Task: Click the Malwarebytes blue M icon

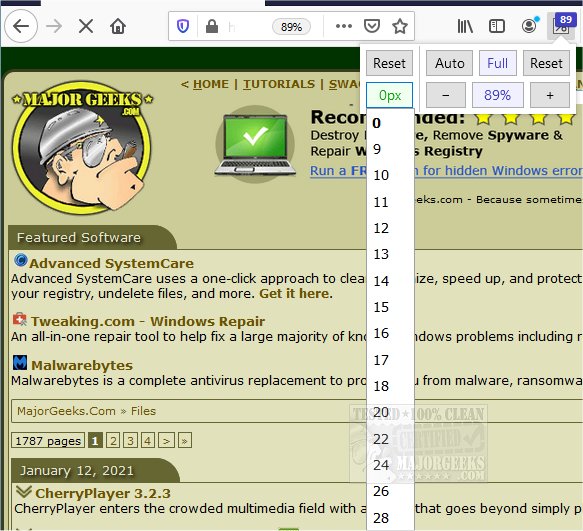Action: click(20, 363)
